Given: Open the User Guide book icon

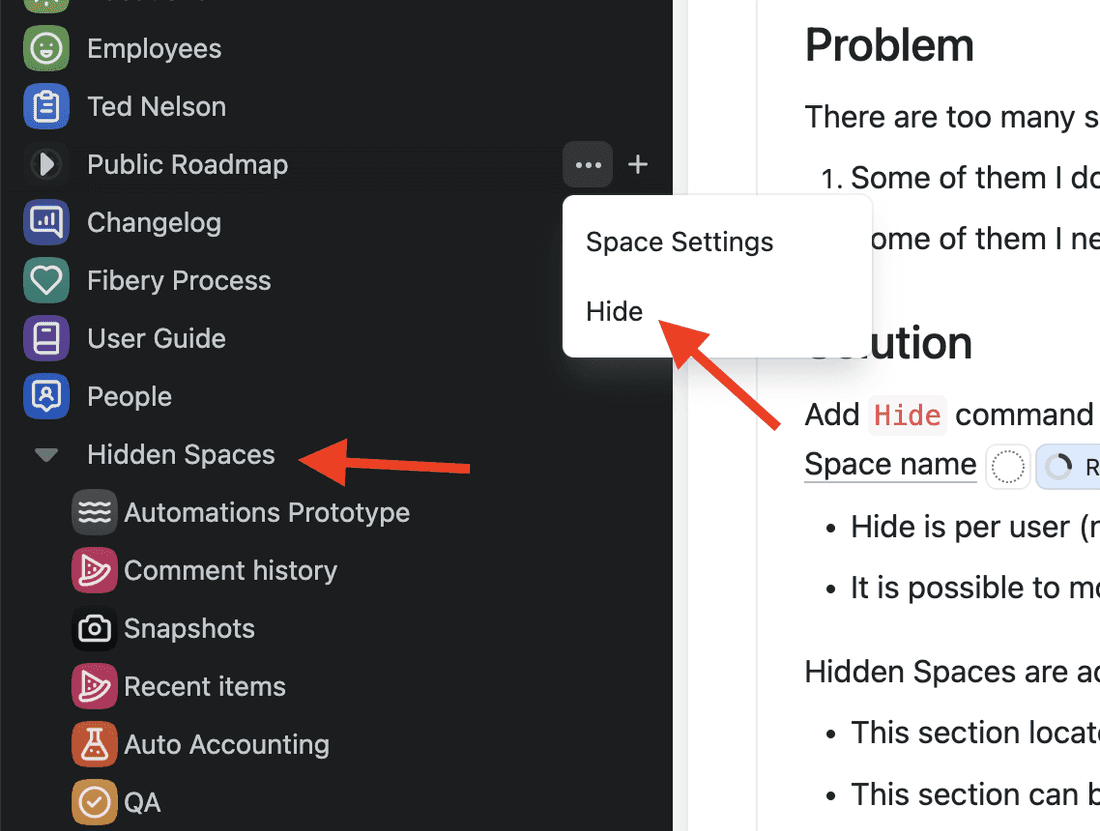Looking at the screenshot, I should pyautogui.click(x=46, y=338).
